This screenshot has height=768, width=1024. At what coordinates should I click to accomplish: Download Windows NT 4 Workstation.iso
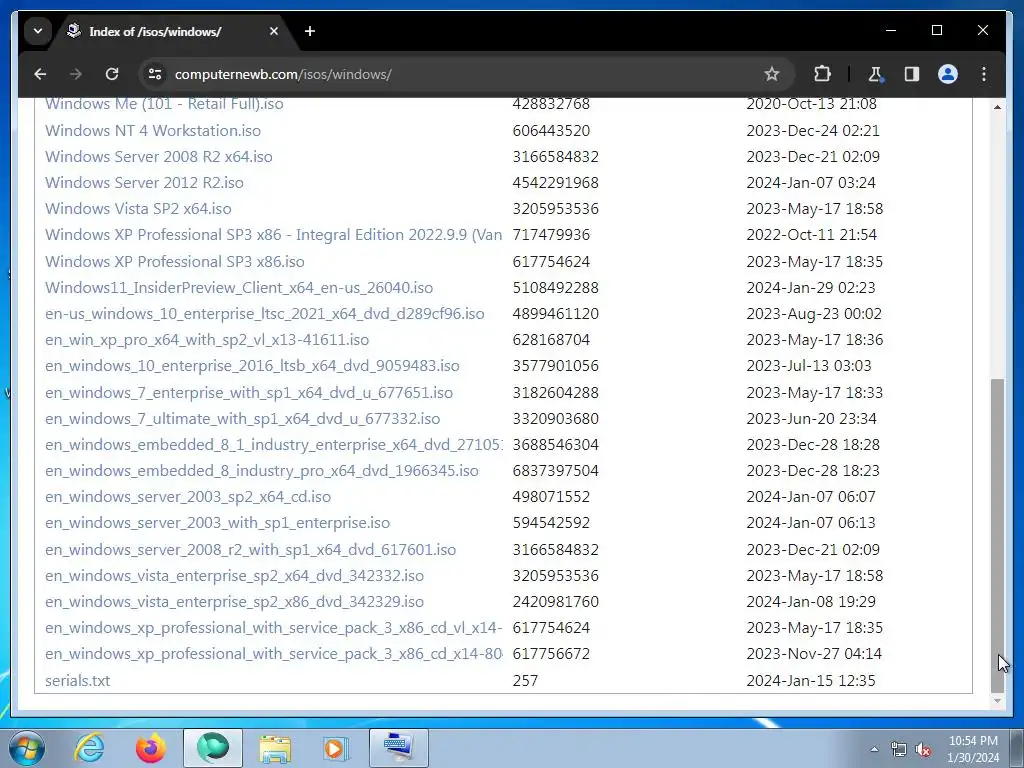click(x=153, y=131)
